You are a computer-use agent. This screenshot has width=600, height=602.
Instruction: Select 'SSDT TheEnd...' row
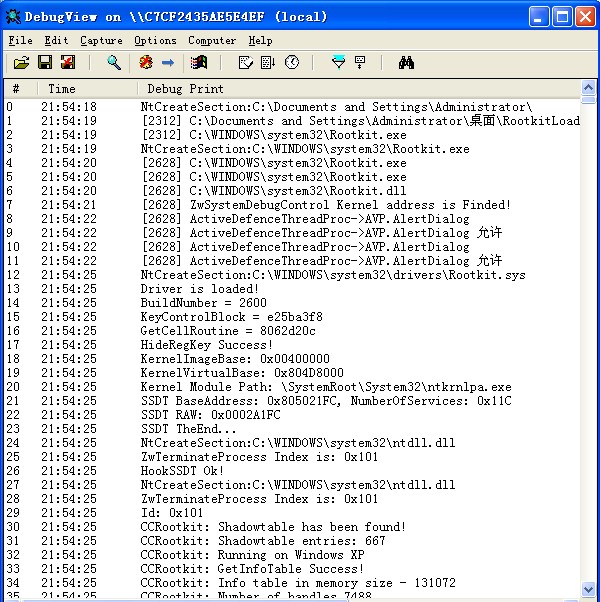click(x=292, y=428)
